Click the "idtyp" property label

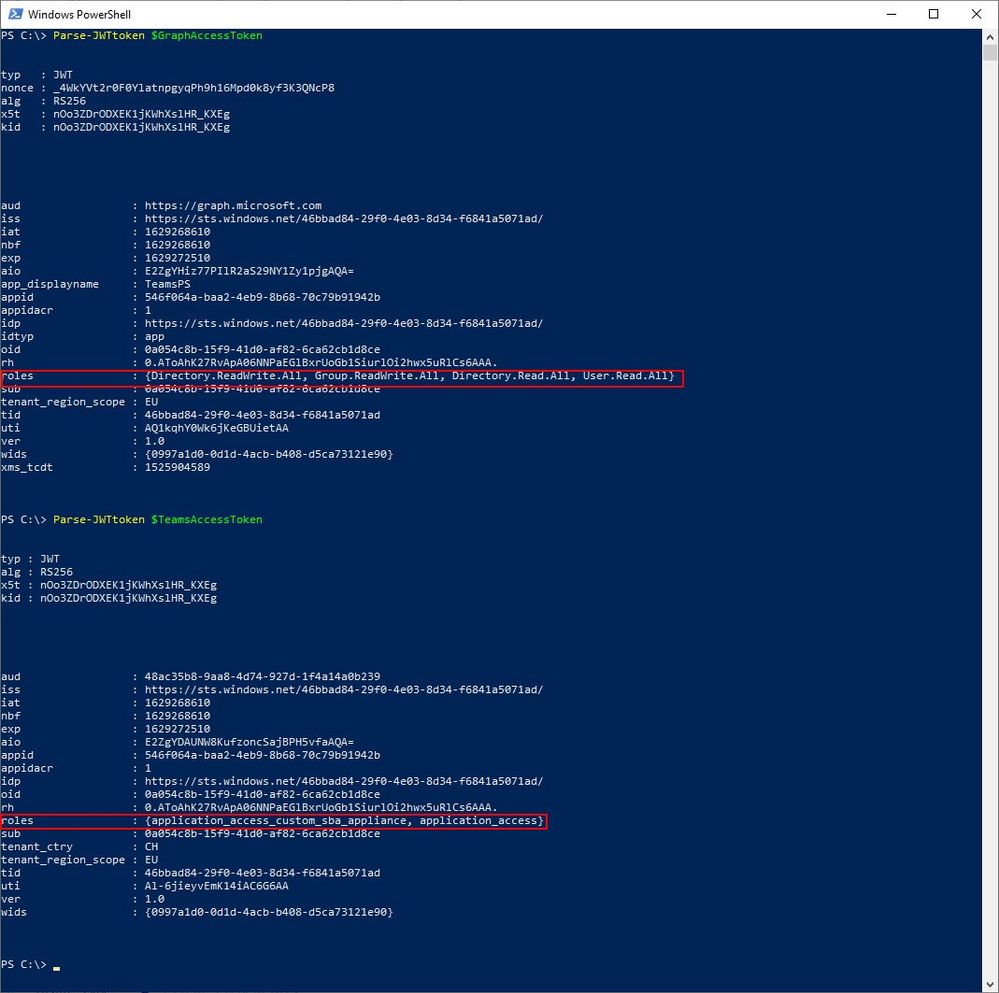pyautogui.click(x=17, y=336)
